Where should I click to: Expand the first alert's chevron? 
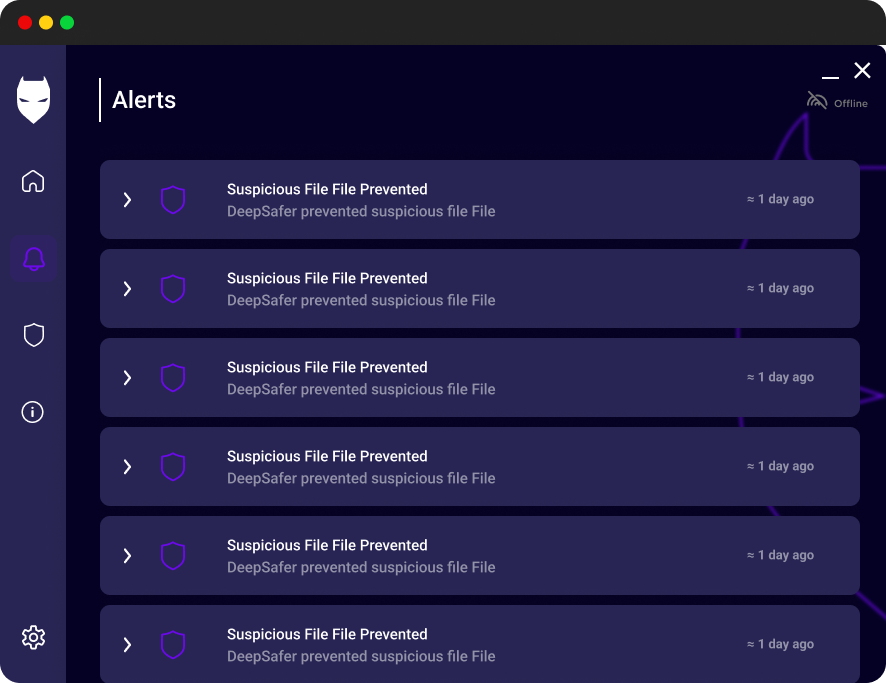[127, 200]
